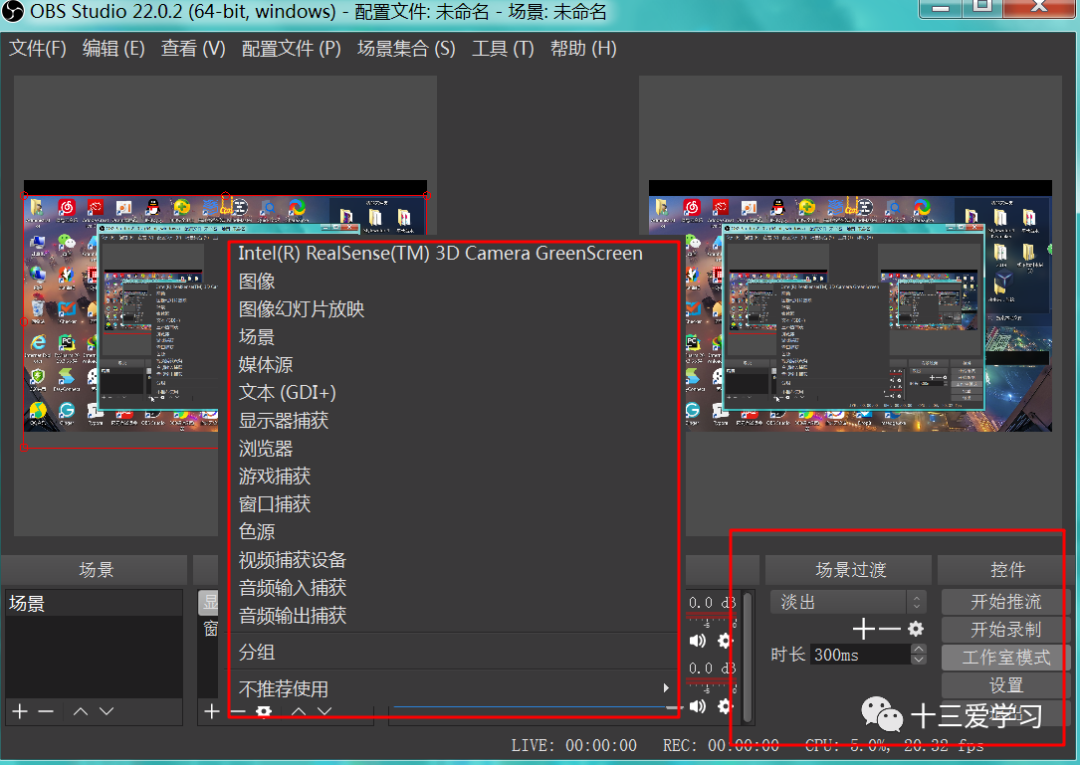Click the 时长 300ms duration field
Viewport: 1080px width, 765px height.
click(861, 654)
